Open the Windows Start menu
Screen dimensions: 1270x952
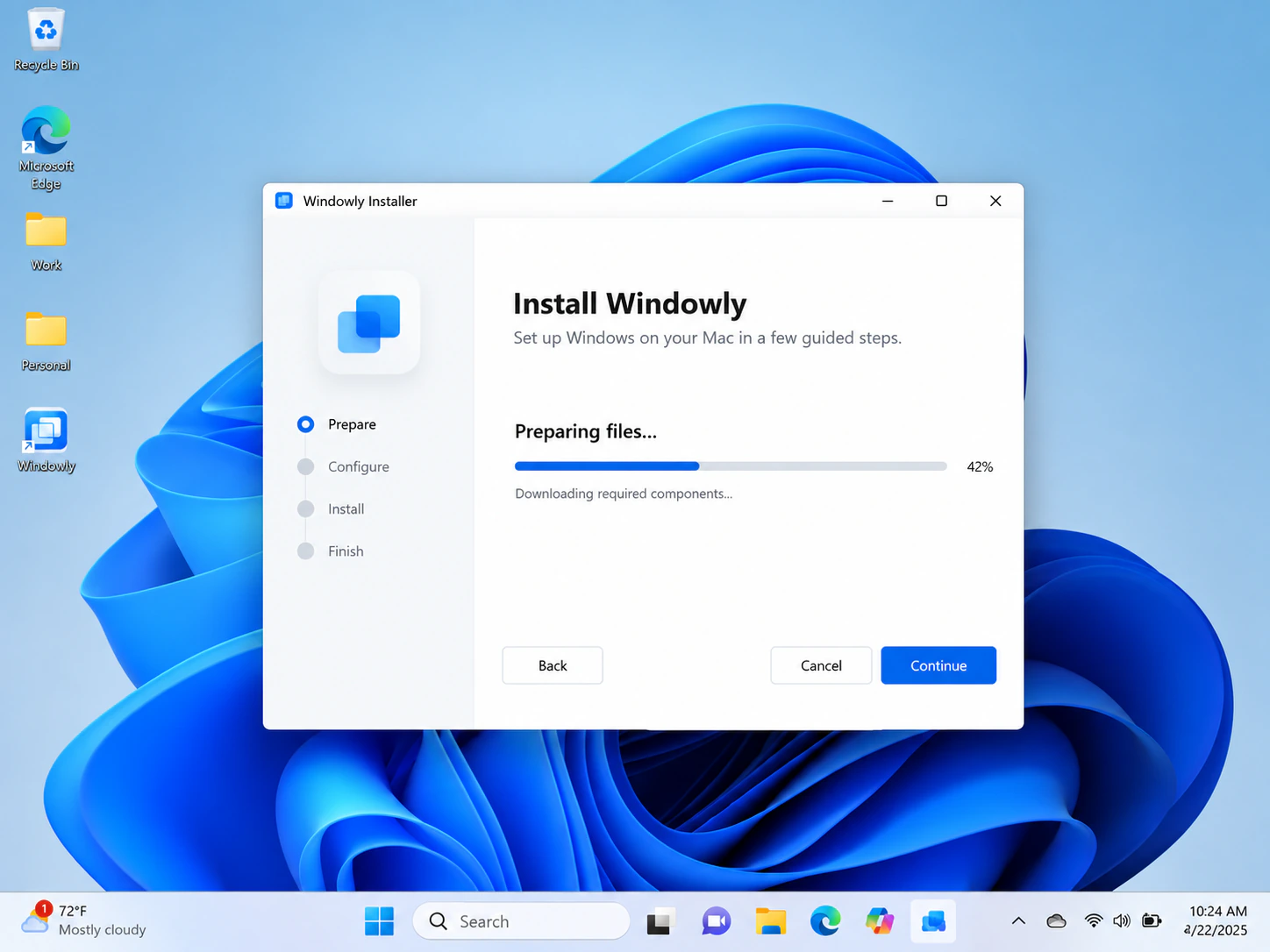point(379,921)
